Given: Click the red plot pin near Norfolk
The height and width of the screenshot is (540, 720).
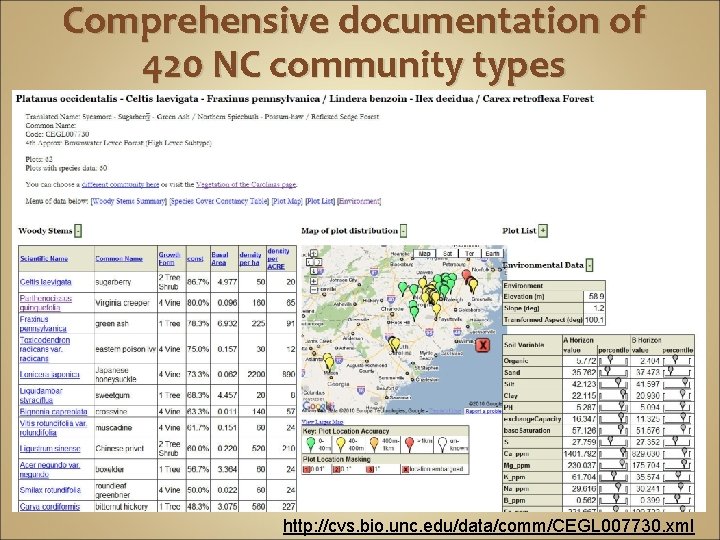Looking at the screenshot, I should 467,276.
